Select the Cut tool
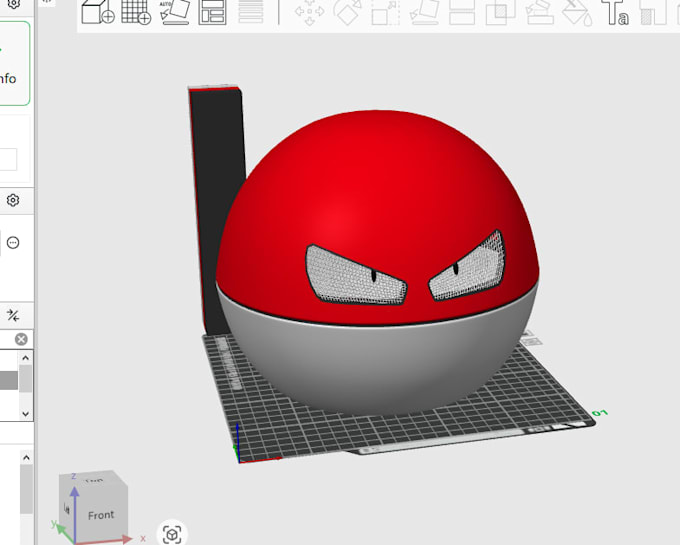This screenshot has width=680, height=545. click(462, 12)
